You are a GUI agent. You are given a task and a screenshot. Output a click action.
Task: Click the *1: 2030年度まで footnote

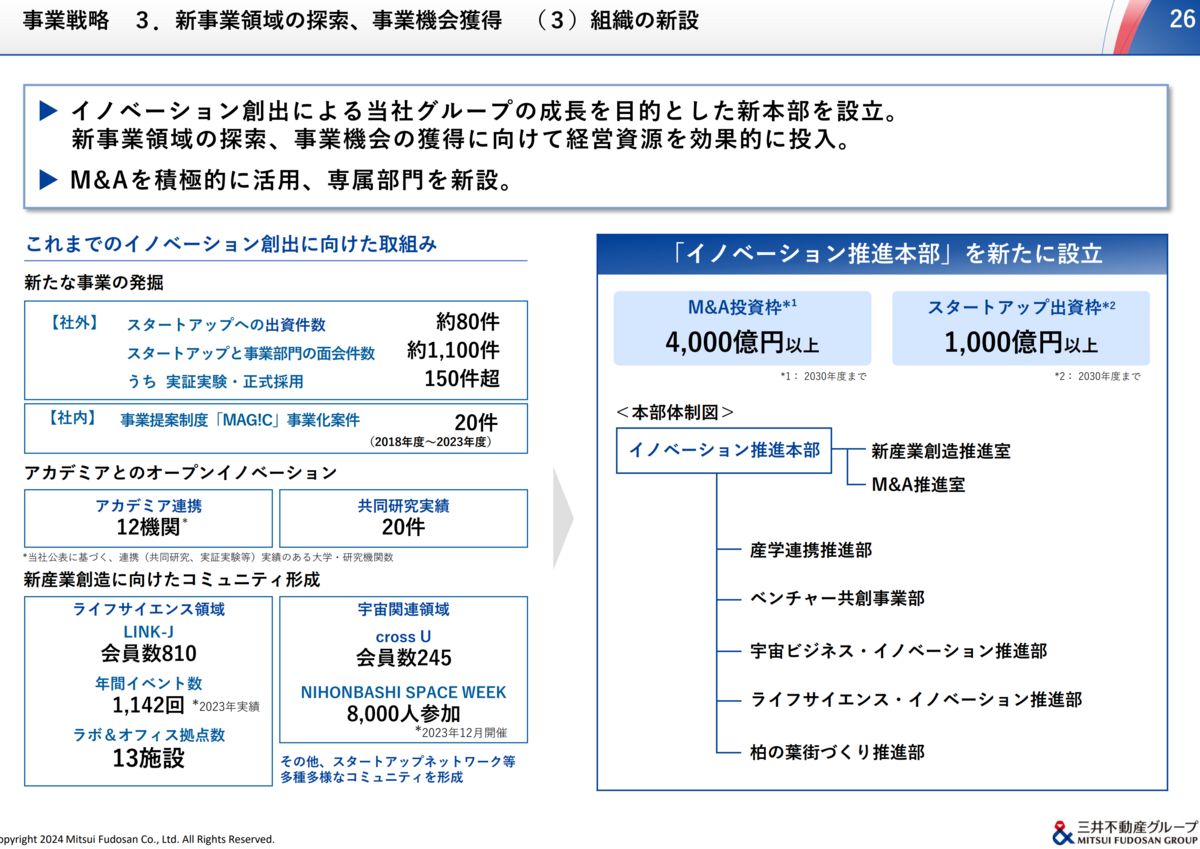[823, 377]
